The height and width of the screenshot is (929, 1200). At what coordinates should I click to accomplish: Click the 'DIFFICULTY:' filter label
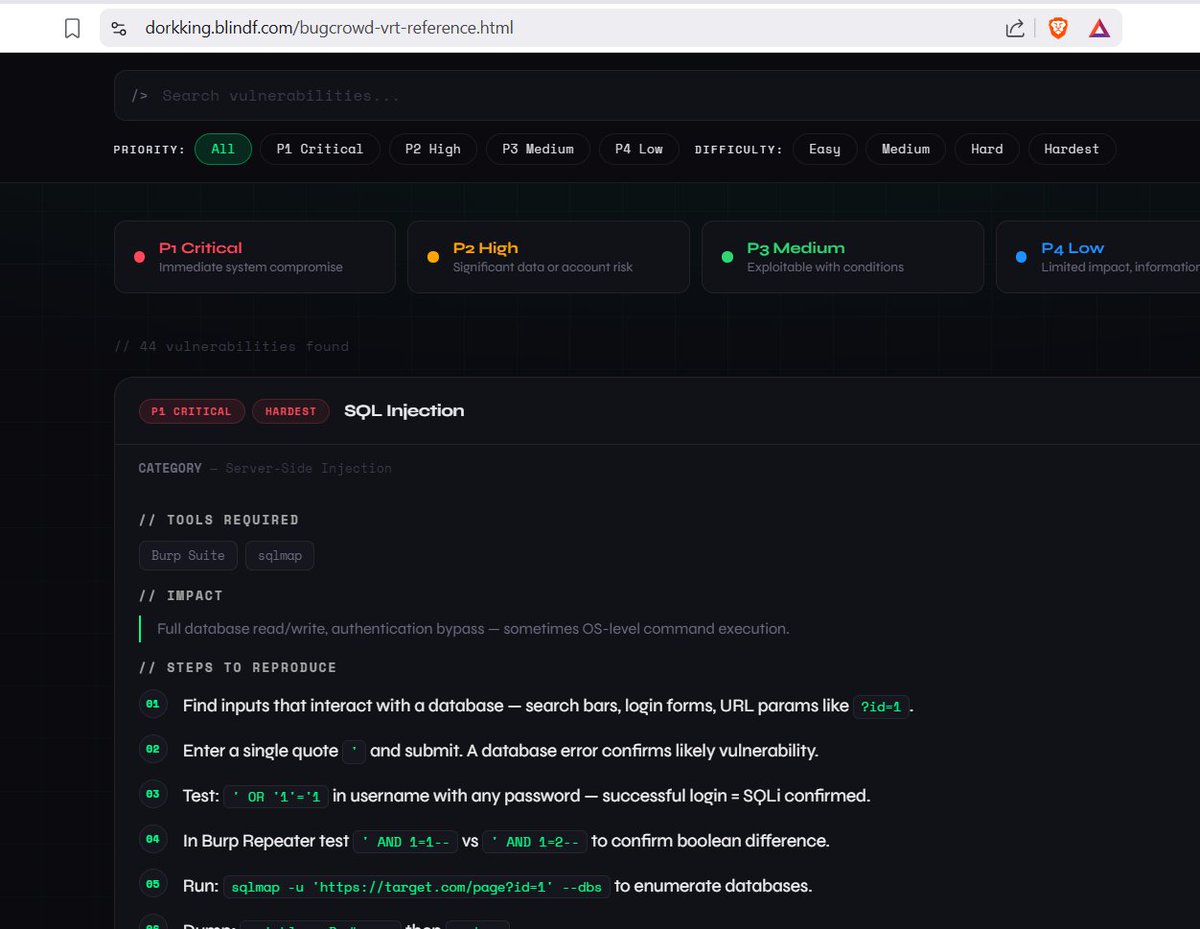pos(739,150)
